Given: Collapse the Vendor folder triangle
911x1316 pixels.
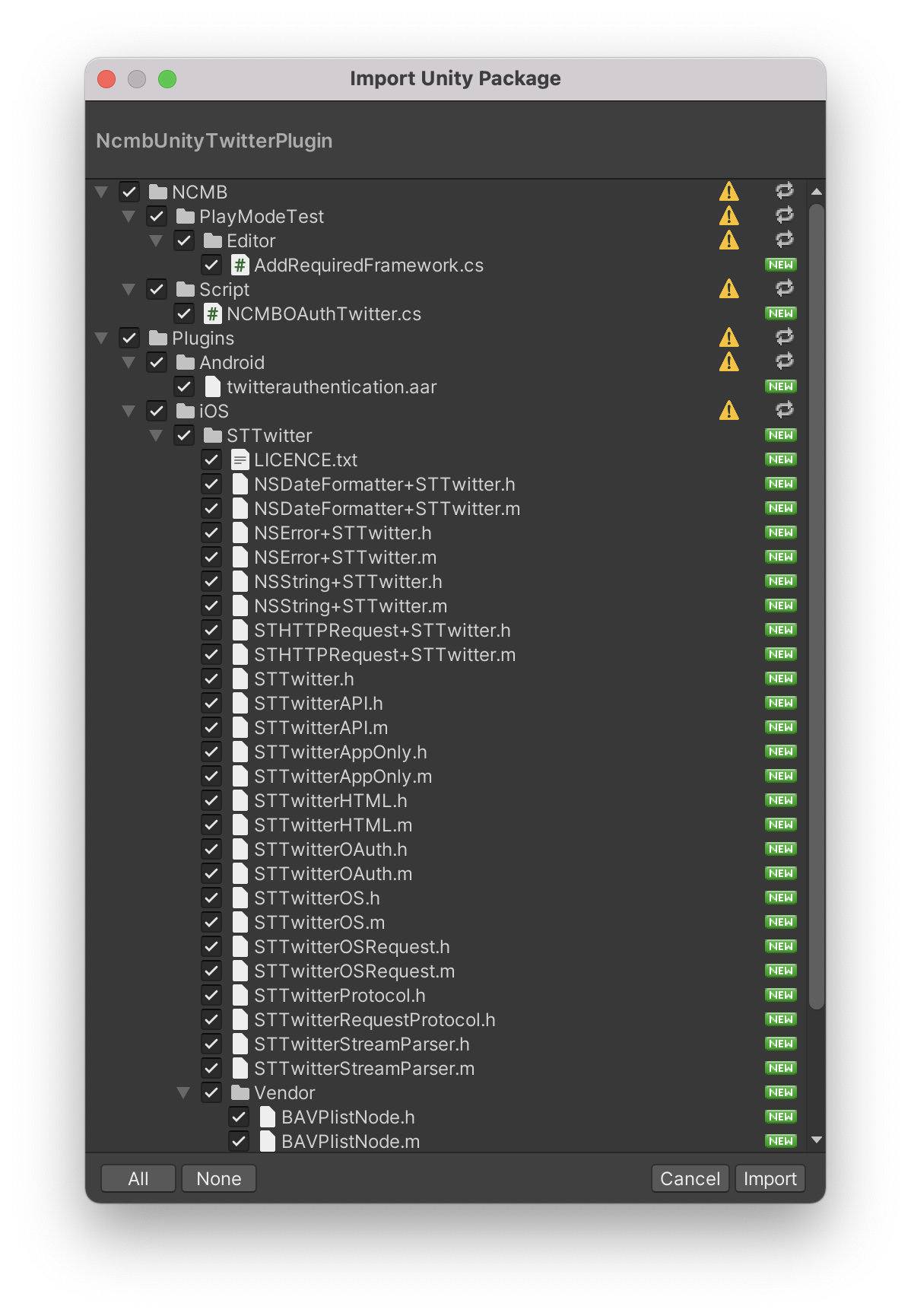Looking at the screenshot, I should pos(183,1092).
